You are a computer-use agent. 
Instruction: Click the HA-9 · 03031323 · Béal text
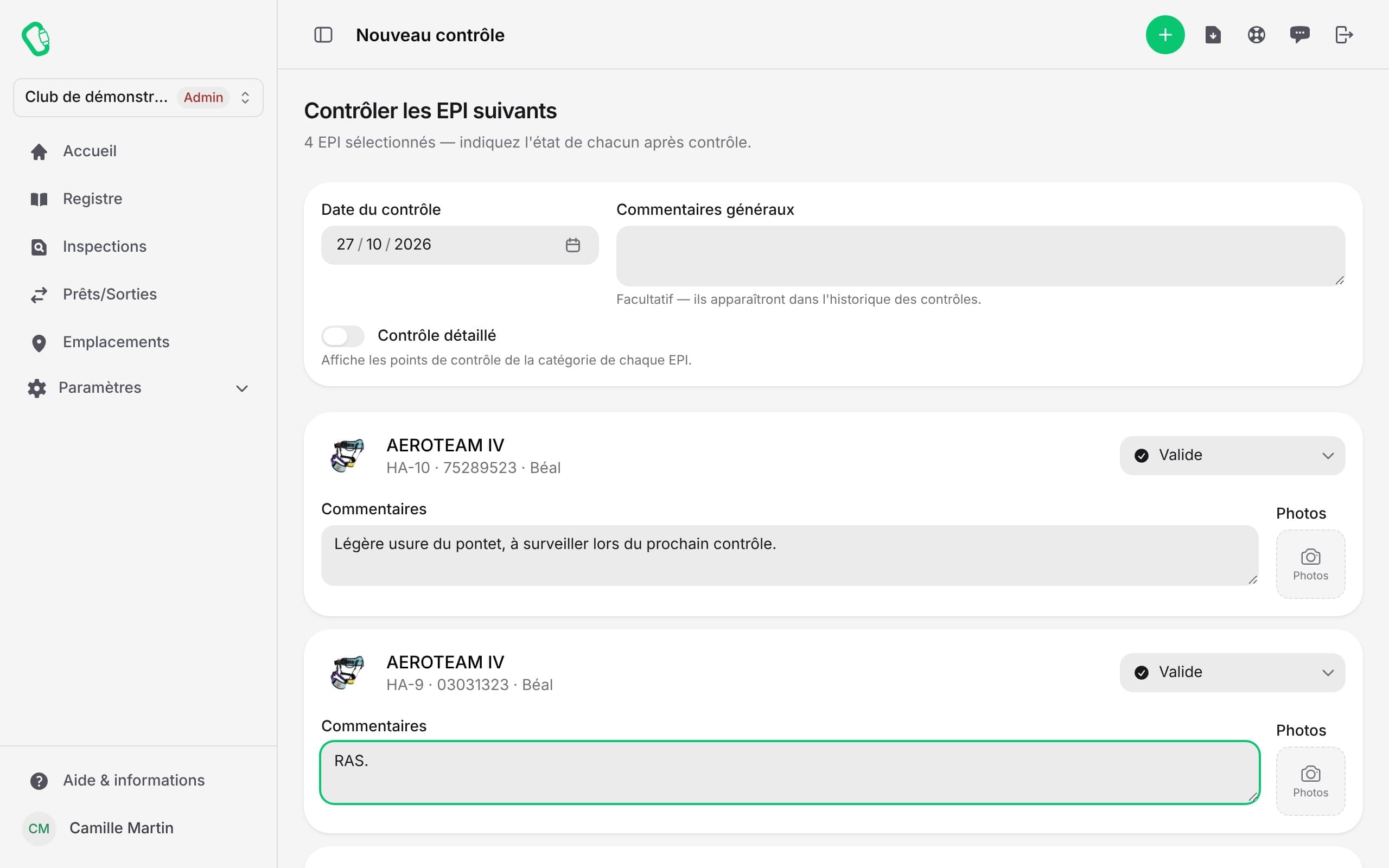[x=469, y=685]
